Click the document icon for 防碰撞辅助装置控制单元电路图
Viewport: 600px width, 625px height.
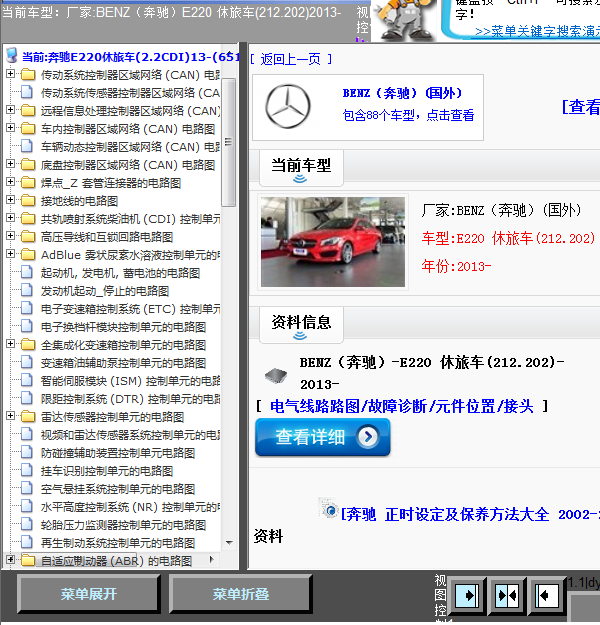pyautogui.click(x=27, y=452)
